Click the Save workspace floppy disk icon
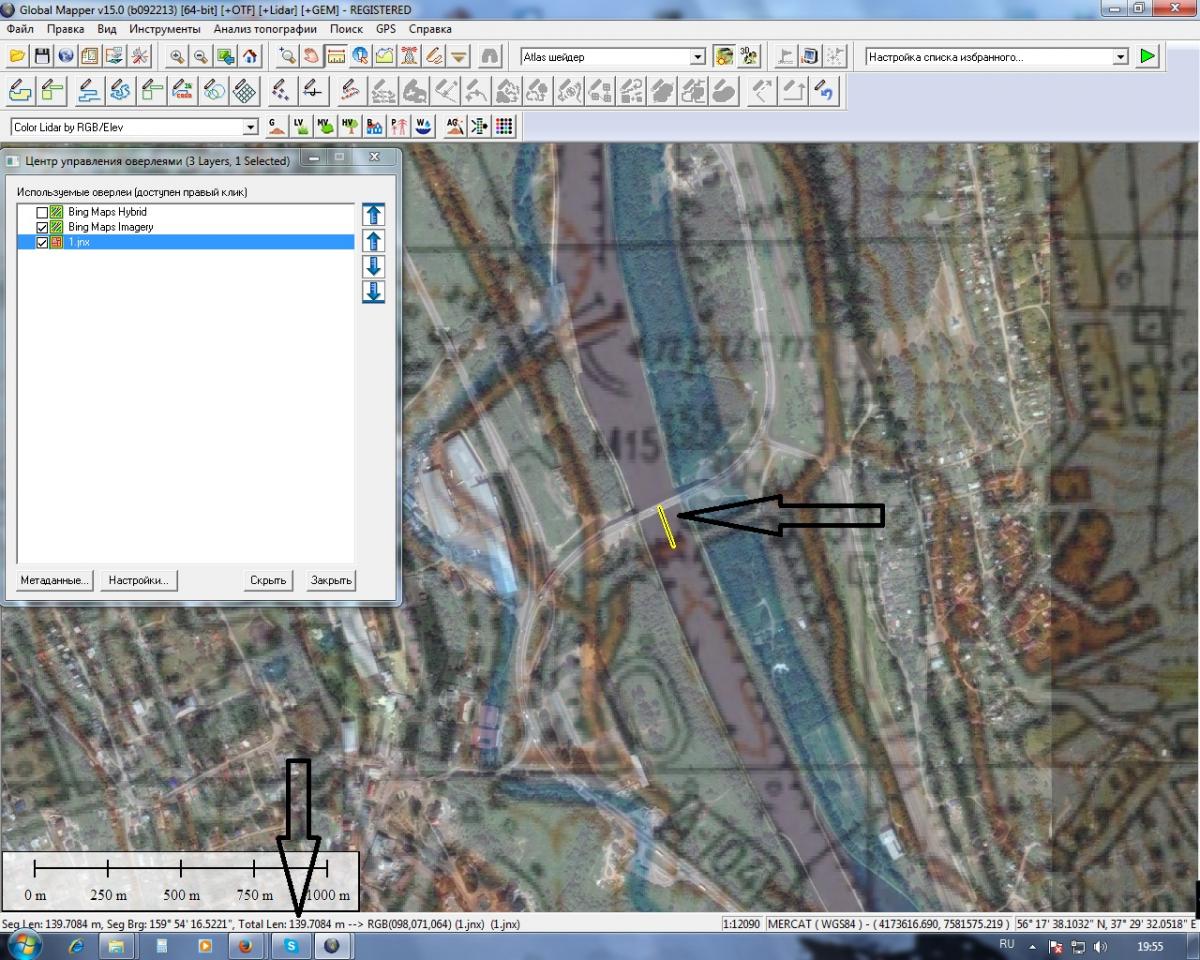This screenshot has width=1200, height=960. click(x=42, y=57)
